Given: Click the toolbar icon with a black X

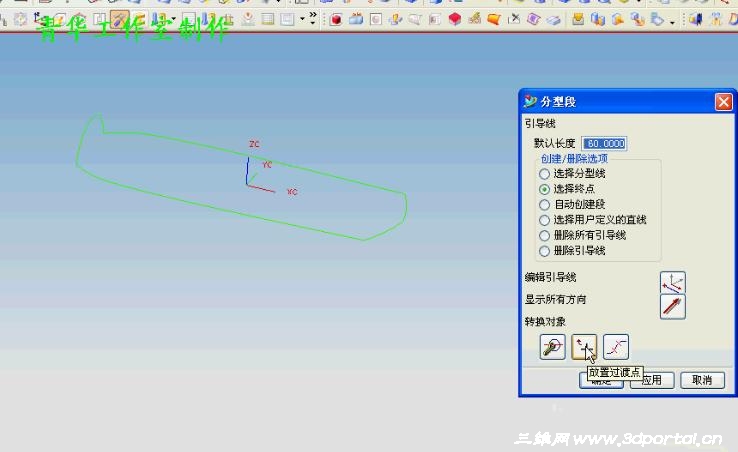Looking at the screenshot, I should coord(515,19).
